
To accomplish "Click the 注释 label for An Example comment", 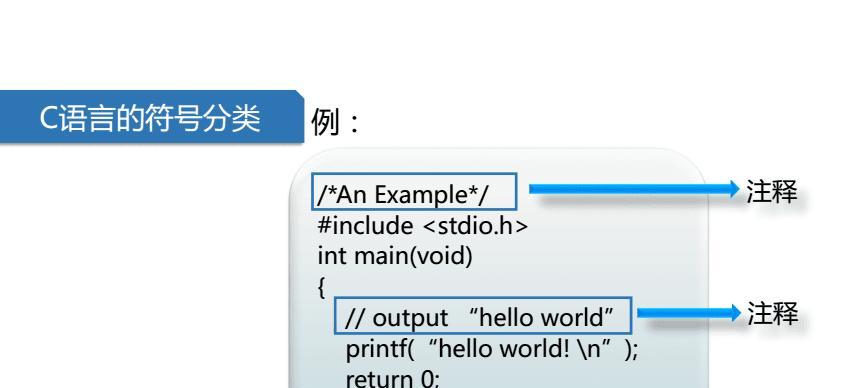I will (772, 192).
